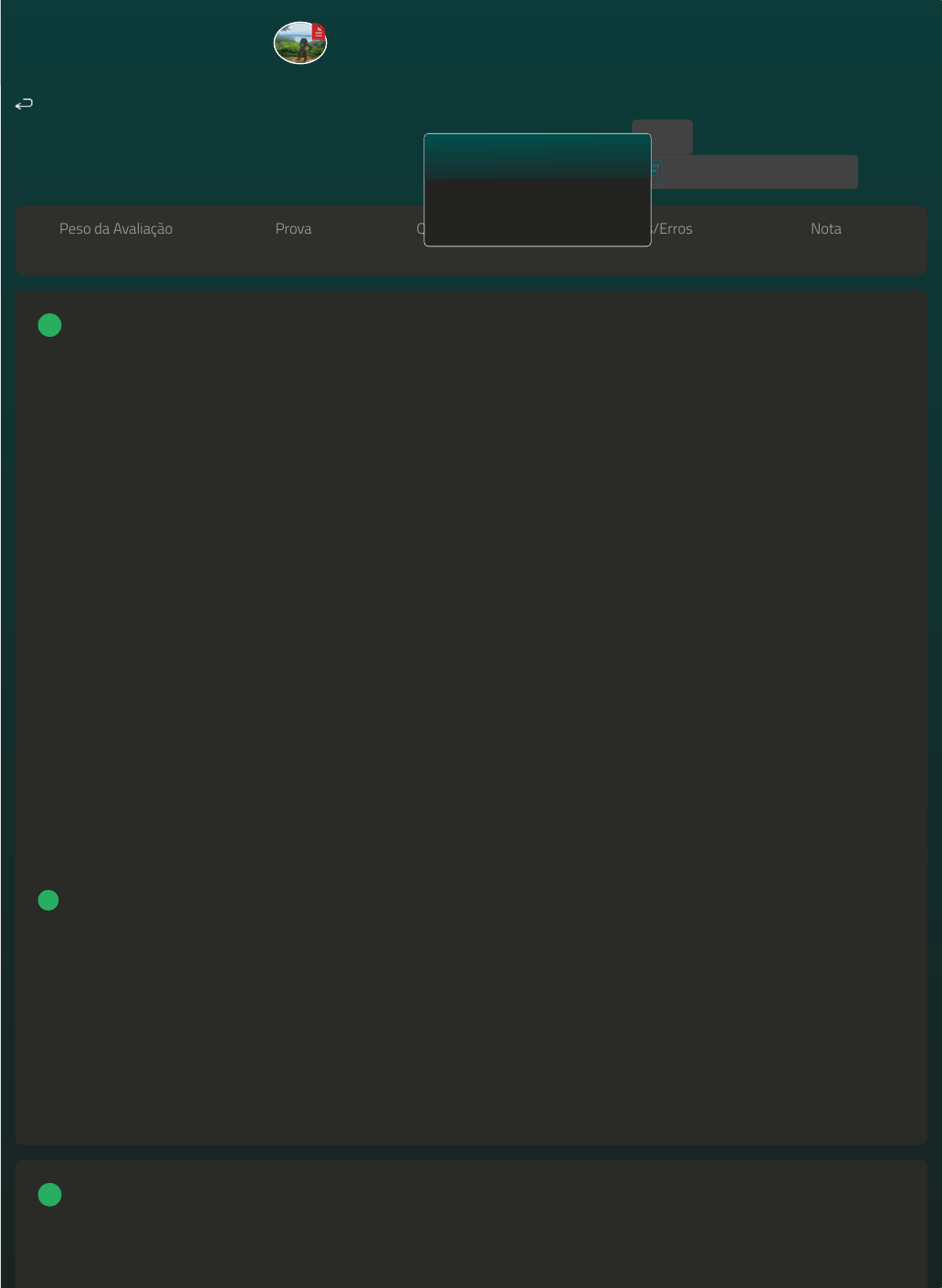This screenshot has width=942, height=1288.
Task: Click the wide gray input field
Action: [x=759, y=172]
